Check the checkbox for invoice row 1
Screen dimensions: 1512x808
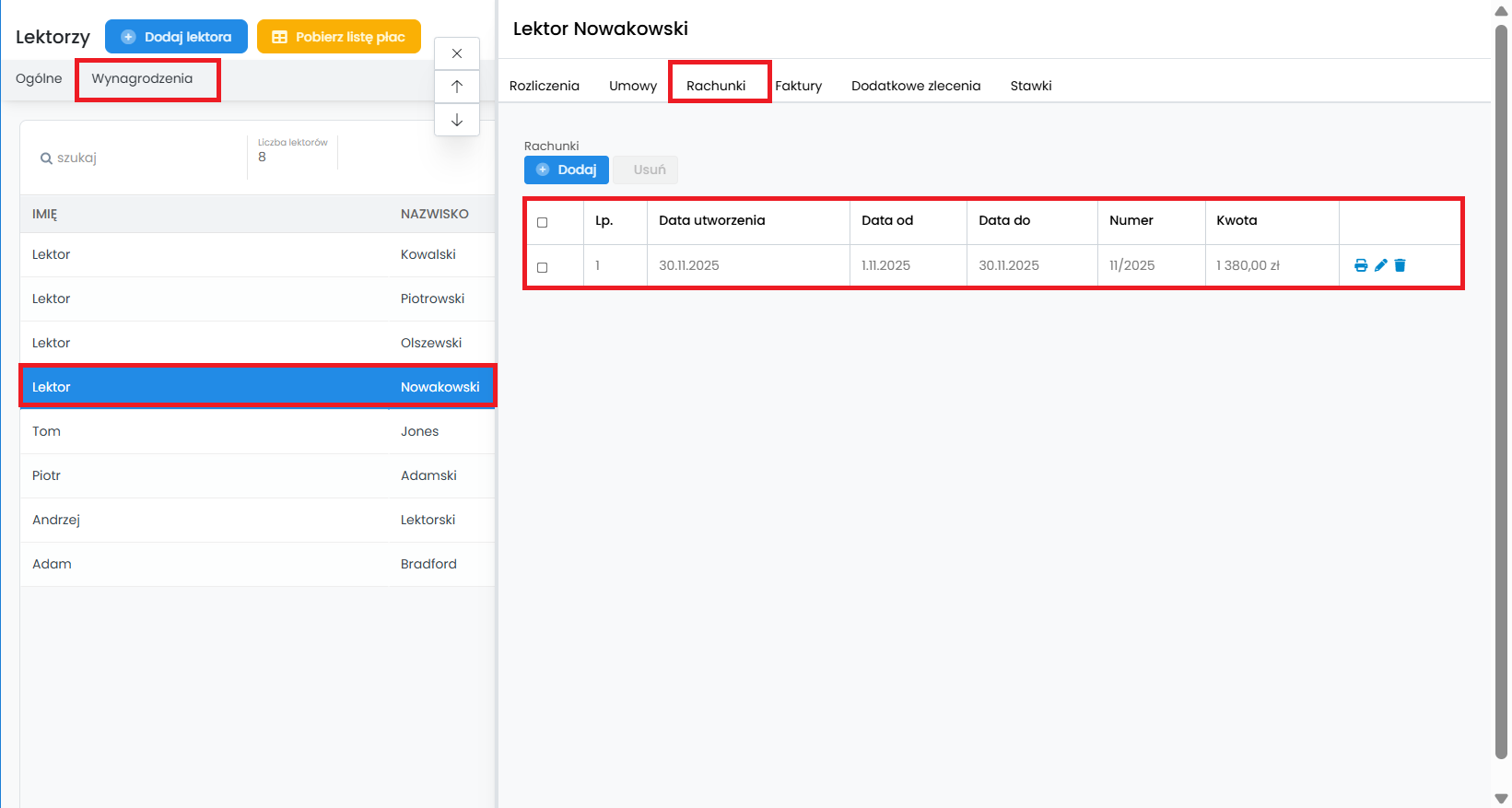(542, 267)
